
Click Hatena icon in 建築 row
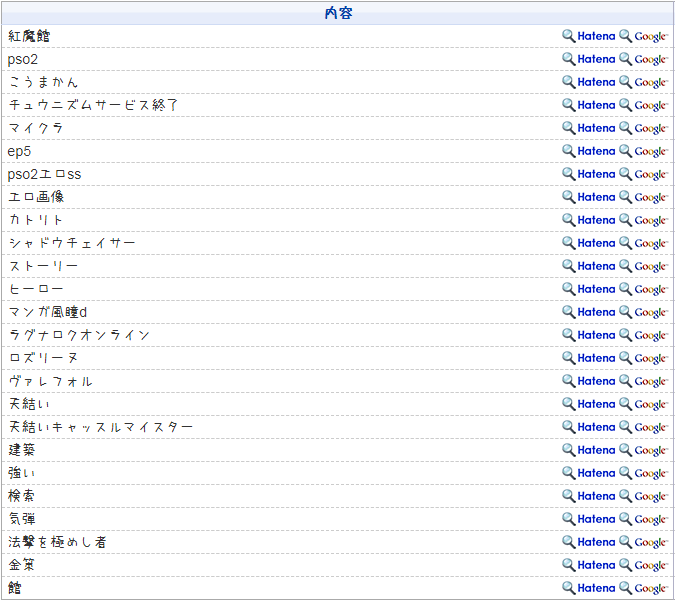589,450
